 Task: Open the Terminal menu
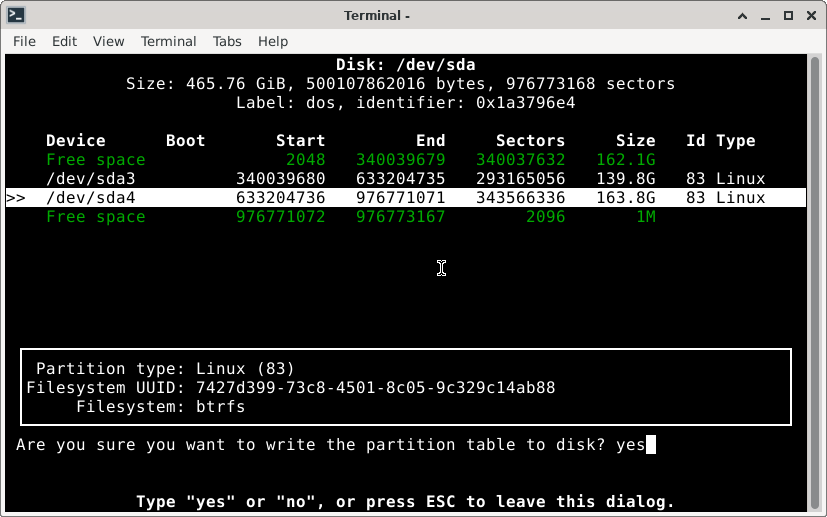coord(168,41)
